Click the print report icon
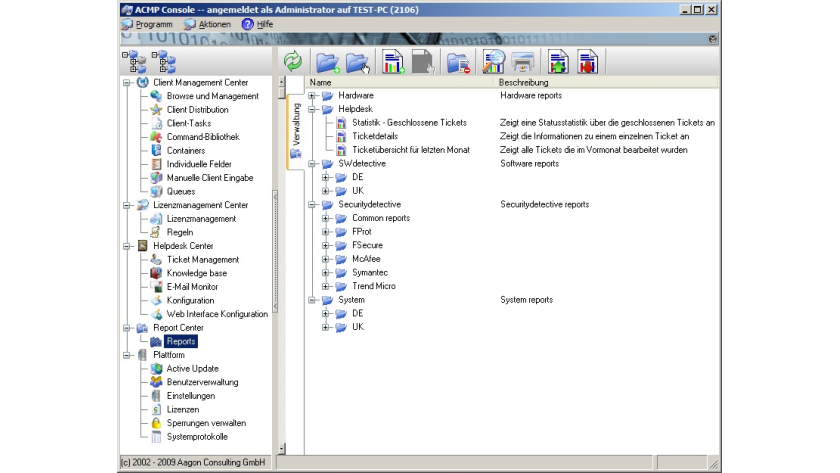Viewport: 840px width, 473px height. (x=523, y=62)
